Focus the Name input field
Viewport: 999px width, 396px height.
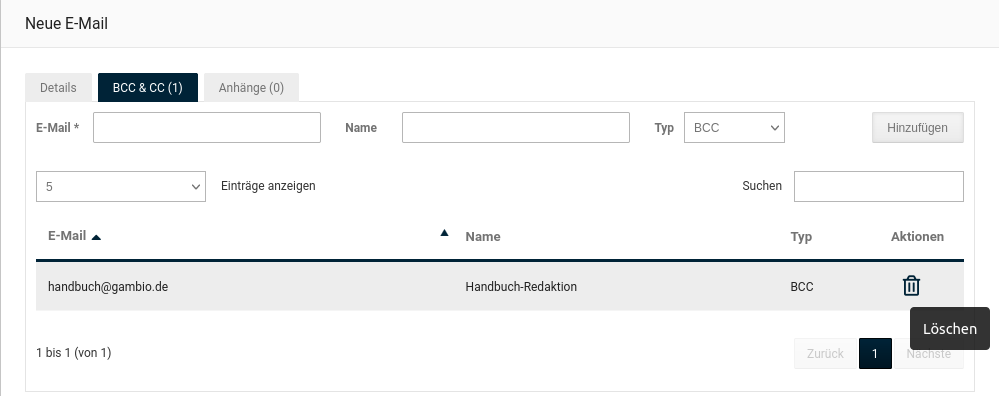(515, 127)
